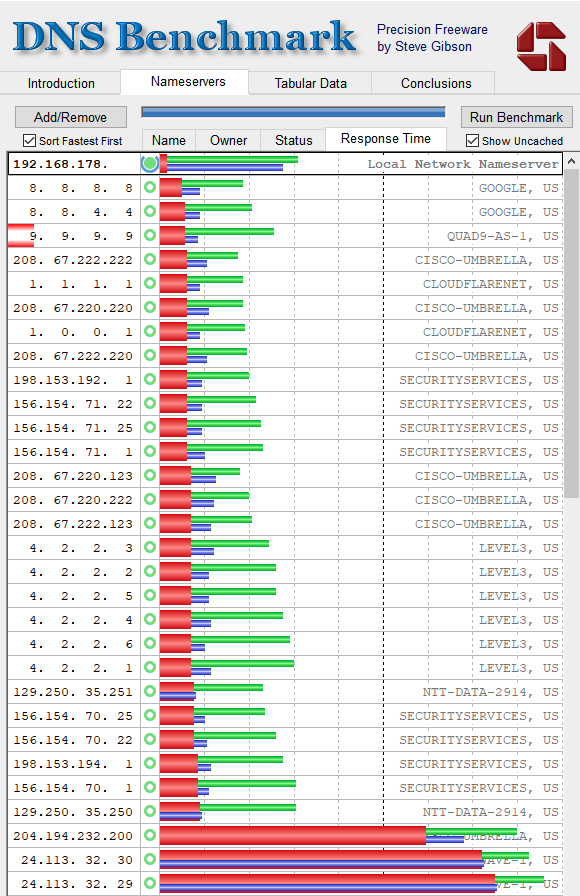Click status circle for 8.8.4.4

pyautogui.click(x=150, y=211)
